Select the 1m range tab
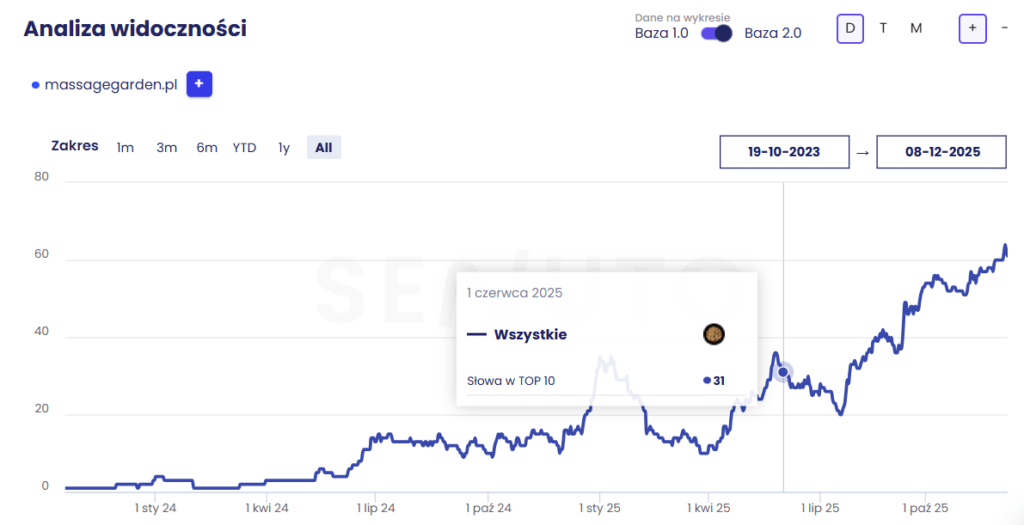1024x525 pixels. click(x=125, y=148)
